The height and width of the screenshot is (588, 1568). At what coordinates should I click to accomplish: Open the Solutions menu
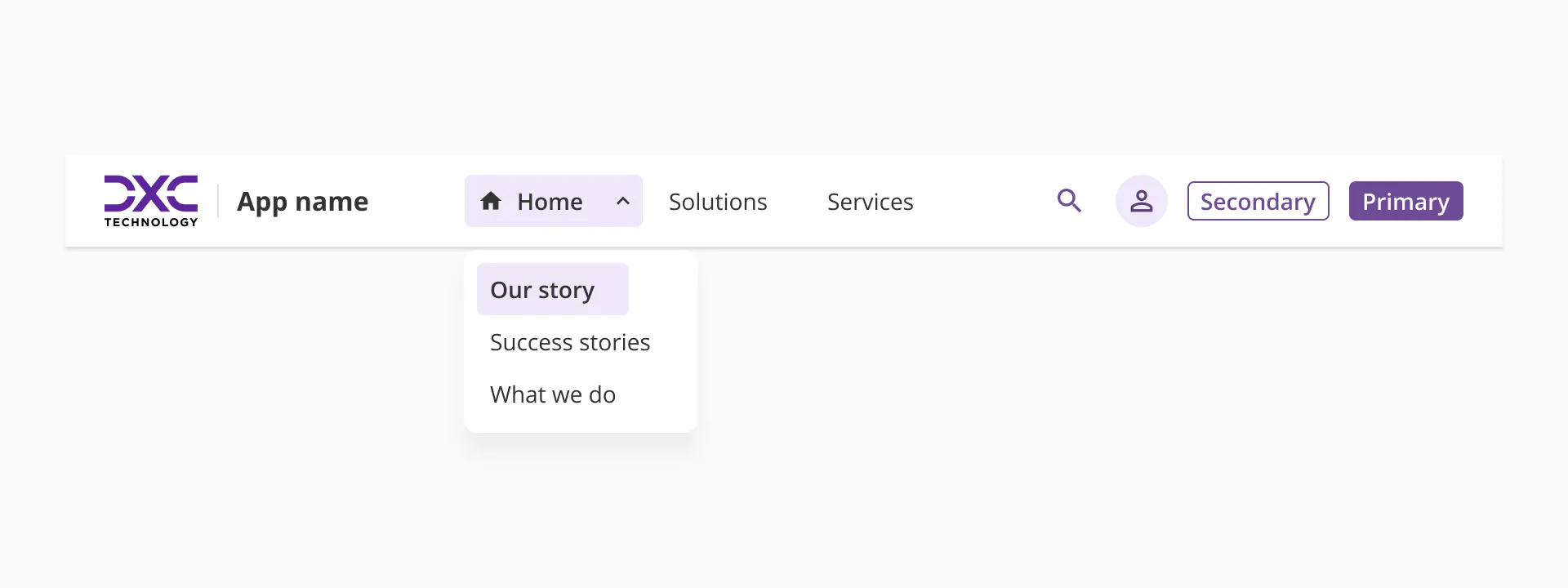[718, 201]
